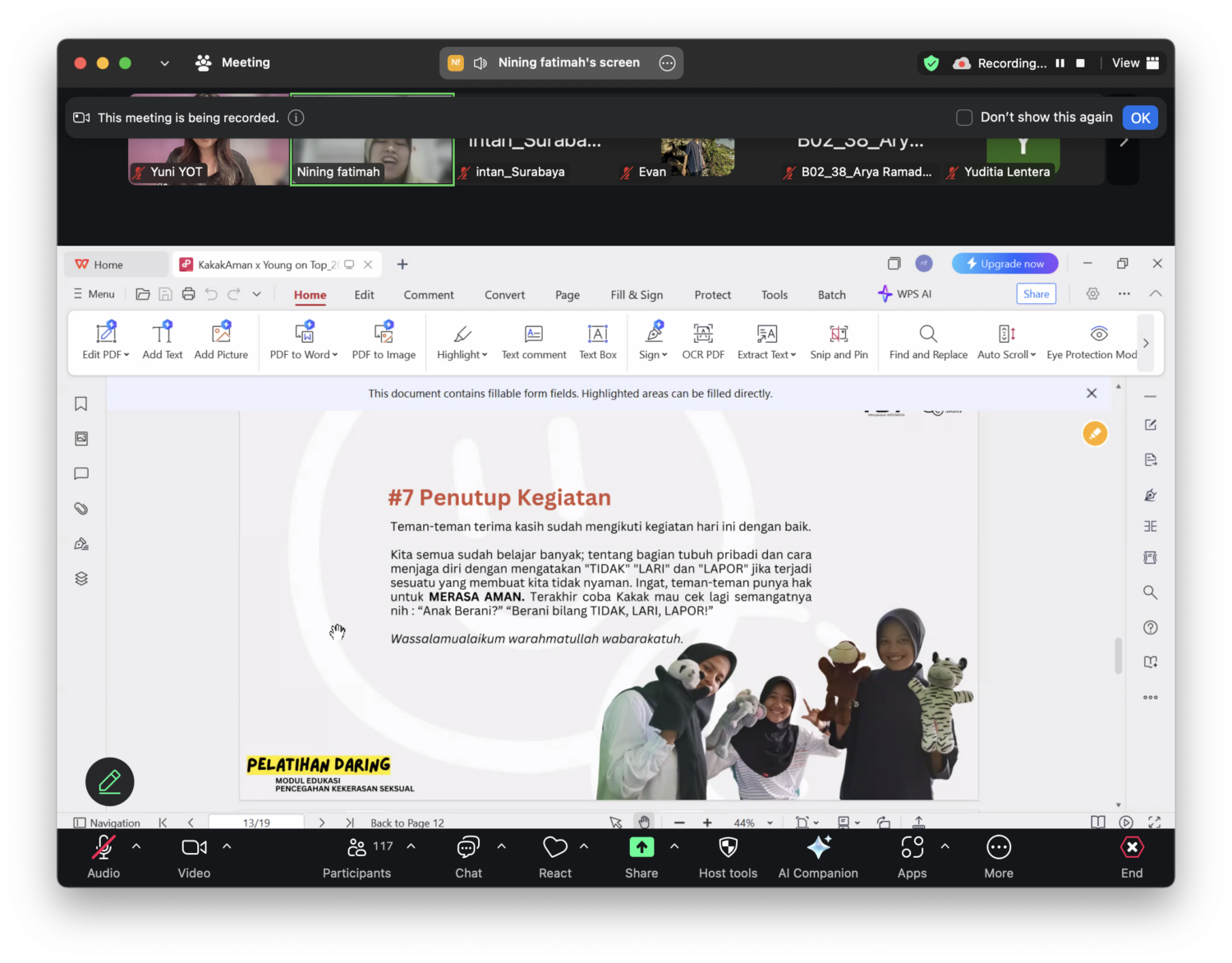Open the help icon in right sidebar
The image size is (1232, 963).
(1151, 628)
